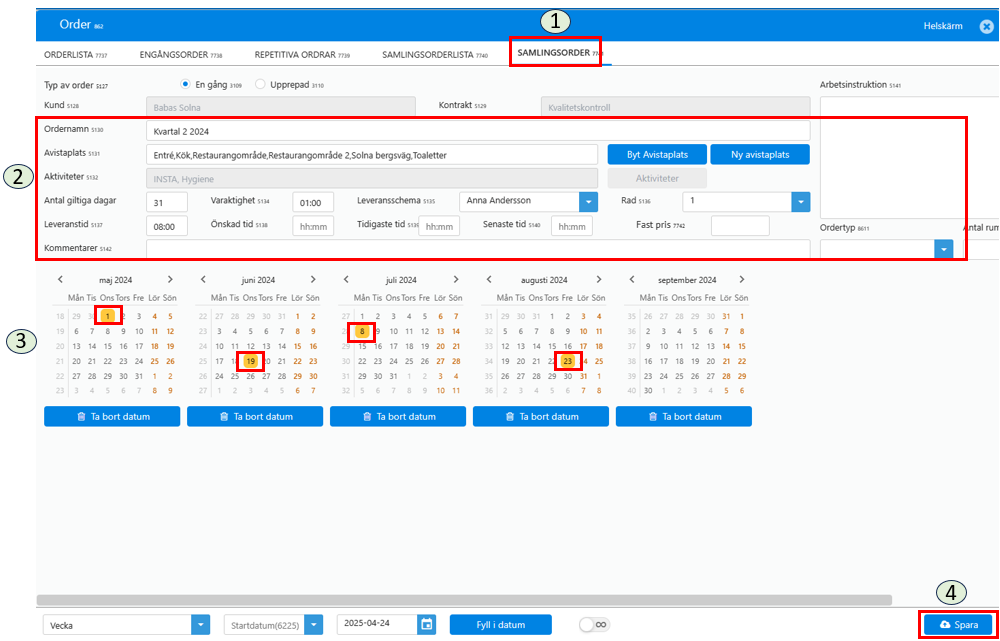The height and width of the screenshot is (641, 1000).
Task: Go to previous month in augusti 2024 calendar
Action: [x=489, y=279]
